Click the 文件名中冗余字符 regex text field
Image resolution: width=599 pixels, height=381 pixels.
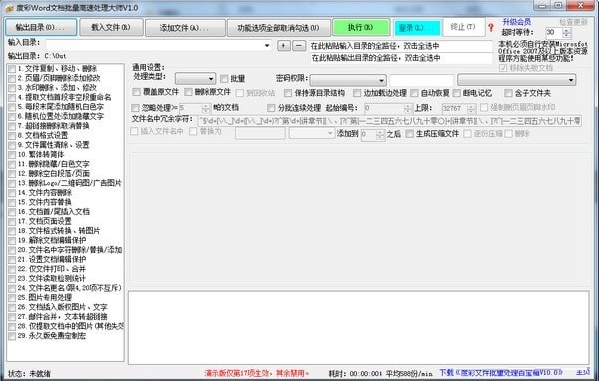click(390, 121)
